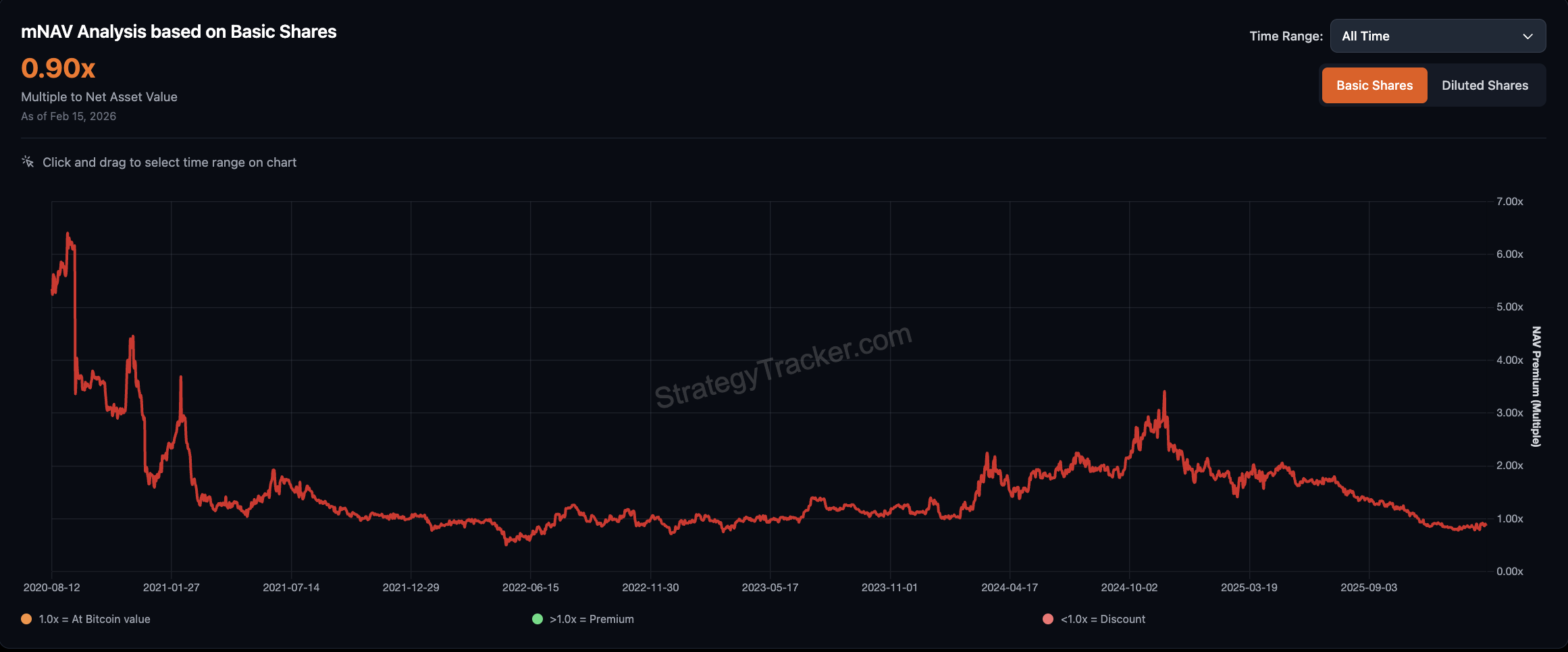Viewport: 1568px width, 652px height.
Task: Click the green Premium legend dot
Action: pos(538,618)
